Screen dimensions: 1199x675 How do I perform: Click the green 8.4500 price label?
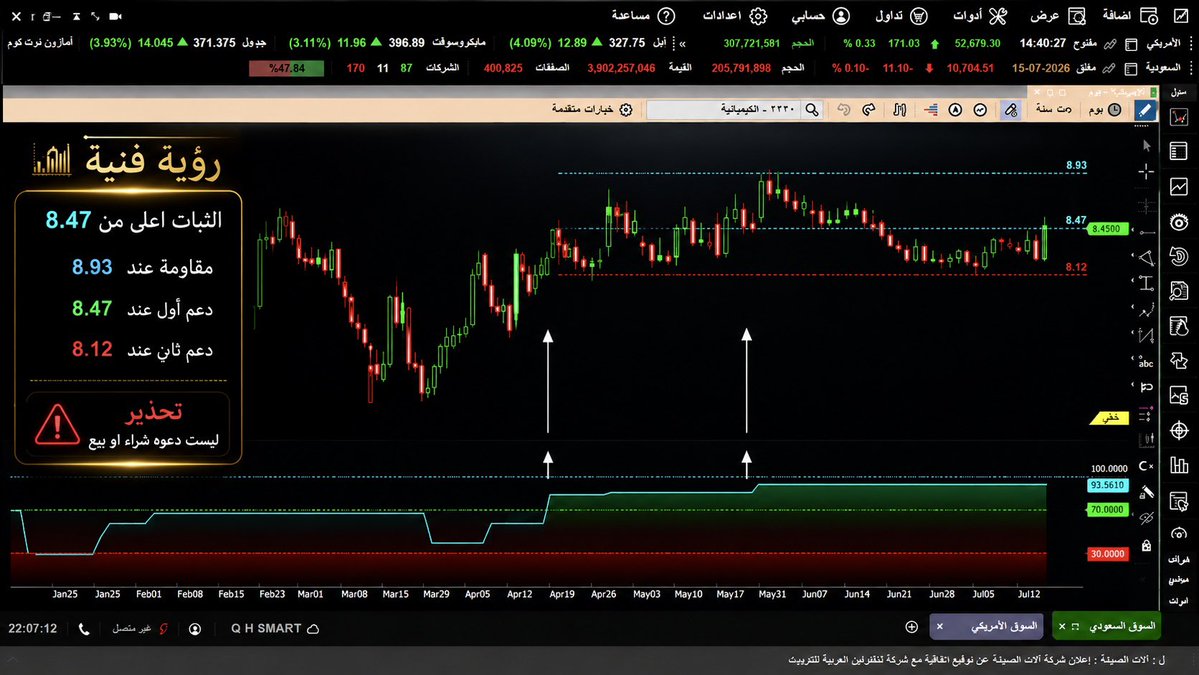[x=1107, y=229]
